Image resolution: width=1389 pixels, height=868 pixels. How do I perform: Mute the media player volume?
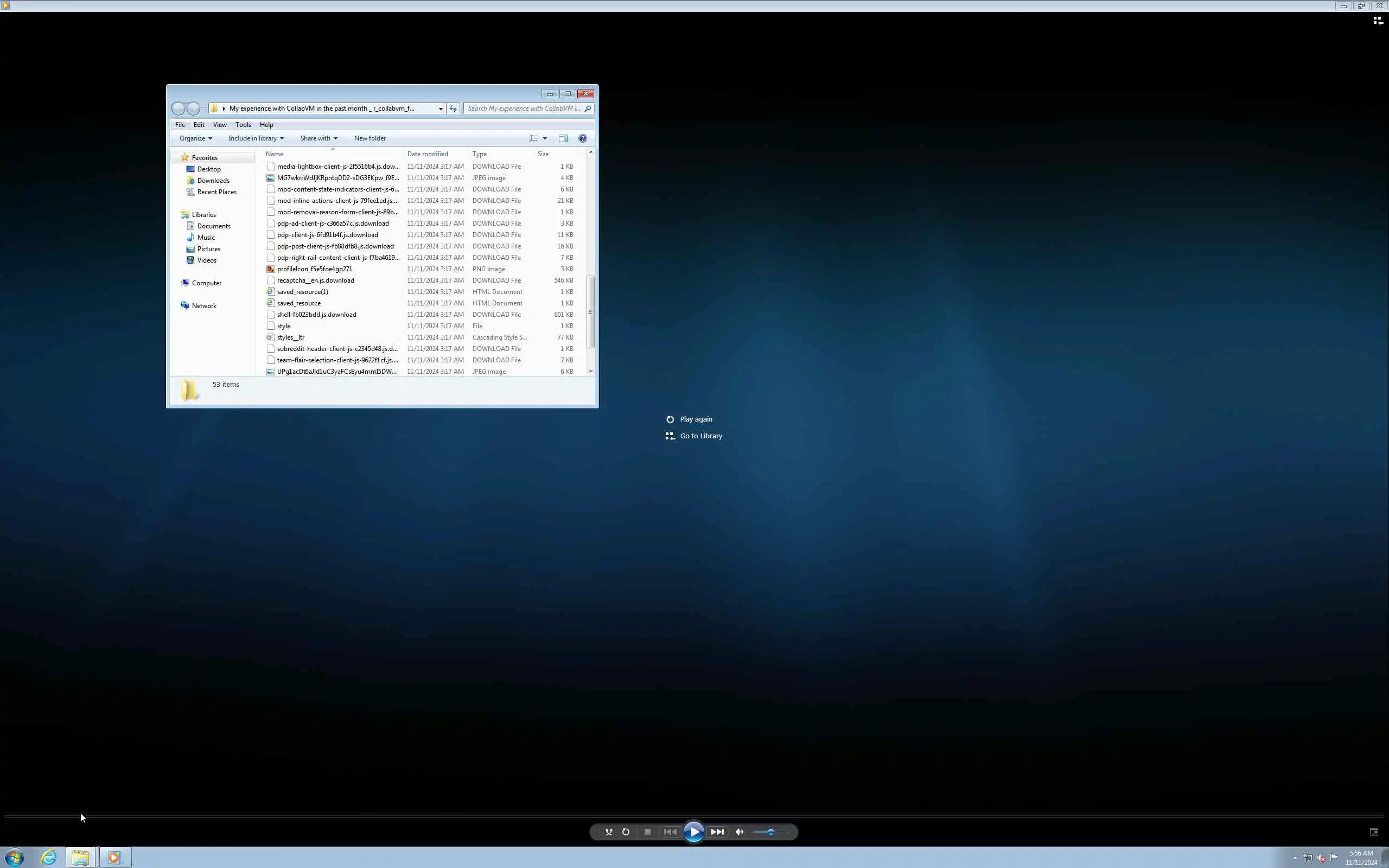740,832
